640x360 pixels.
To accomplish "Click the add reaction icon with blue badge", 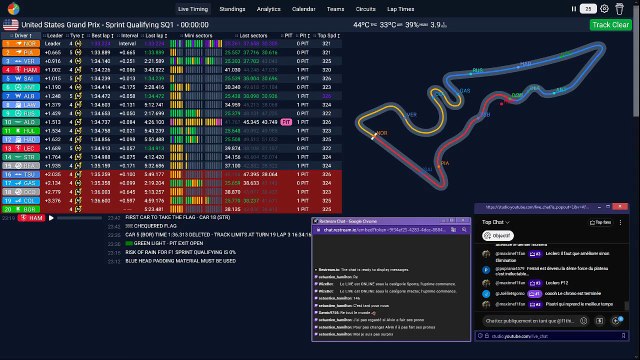I will coord(616,321).
